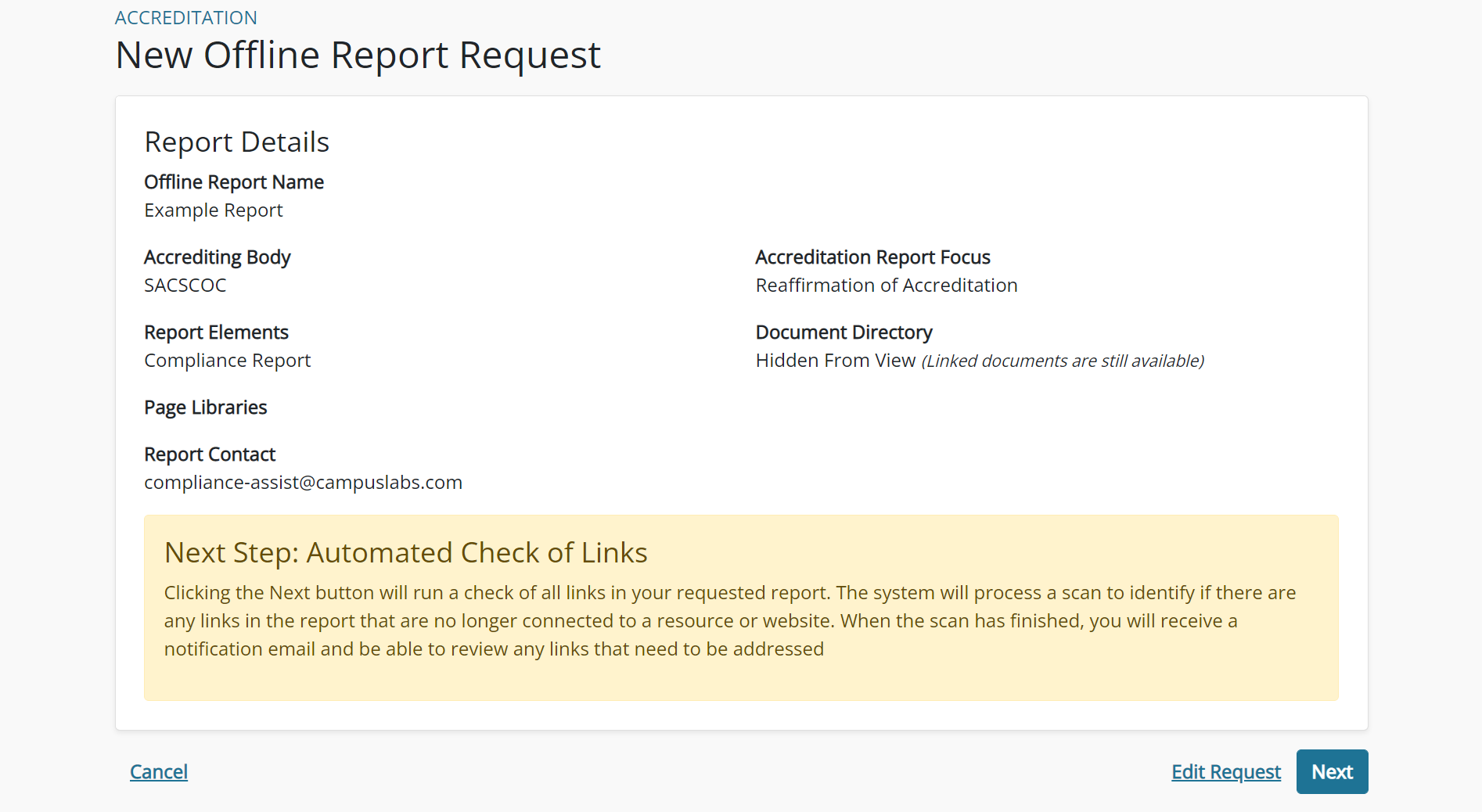Click the Report Contact label
This screenshot has width=1482, height=812.
point(210,455)
